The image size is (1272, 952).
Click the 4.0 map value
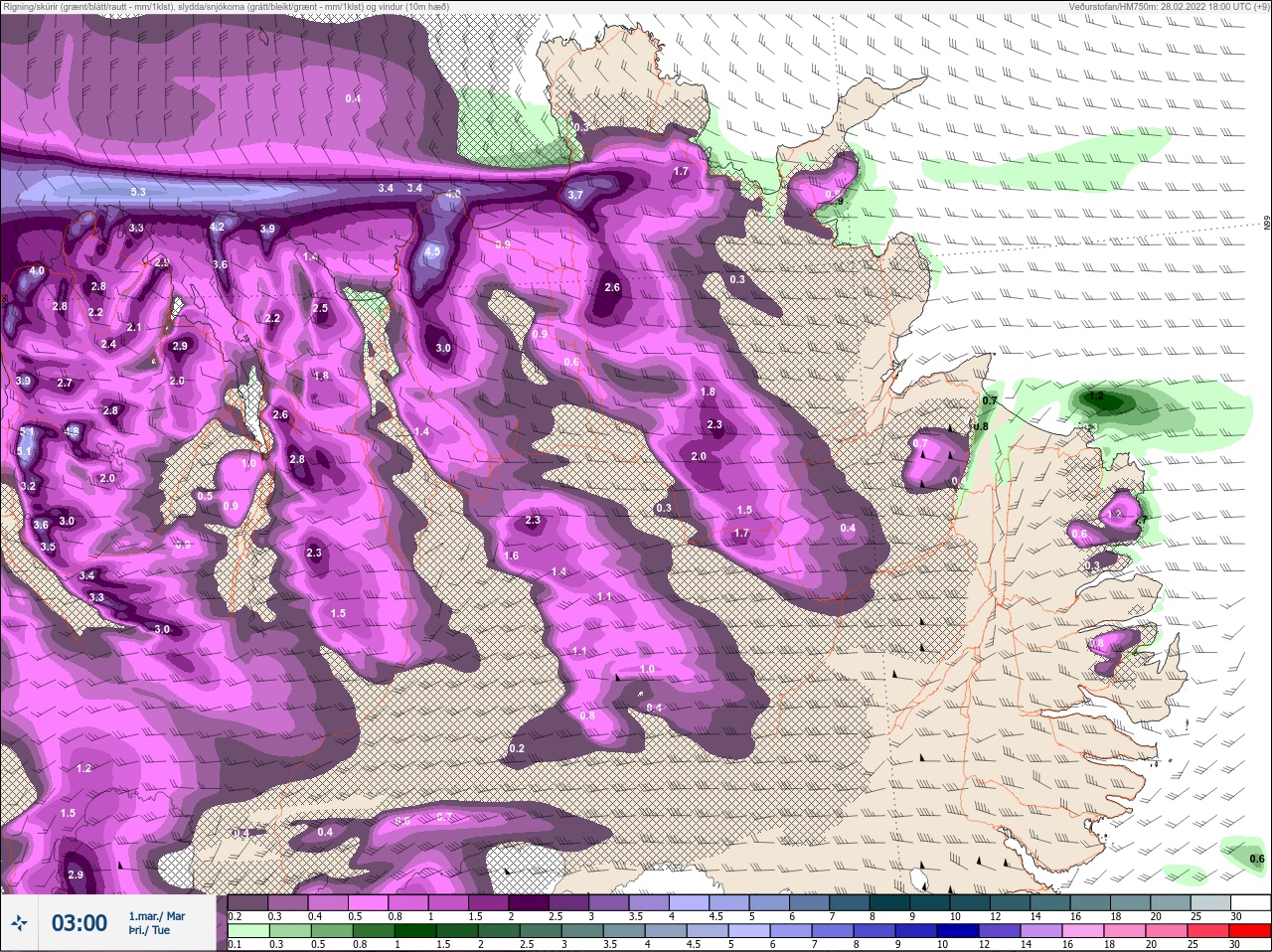(x=37, y=270)
